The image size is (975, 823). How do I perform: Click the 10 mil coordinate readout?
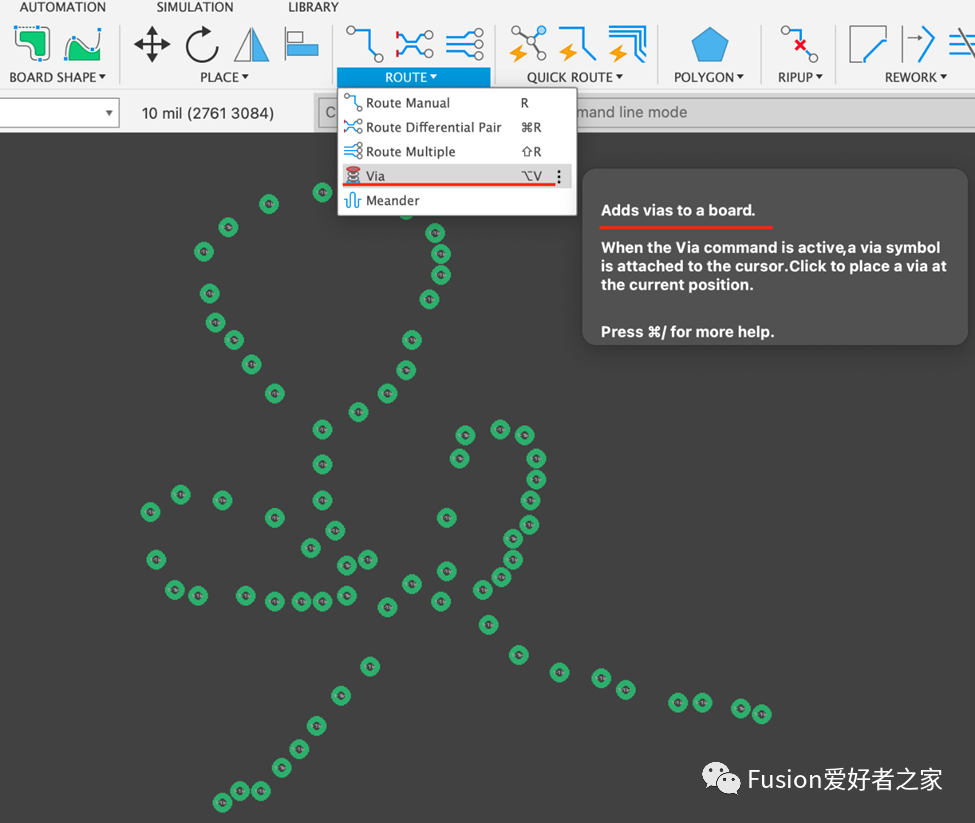point(208,113)
